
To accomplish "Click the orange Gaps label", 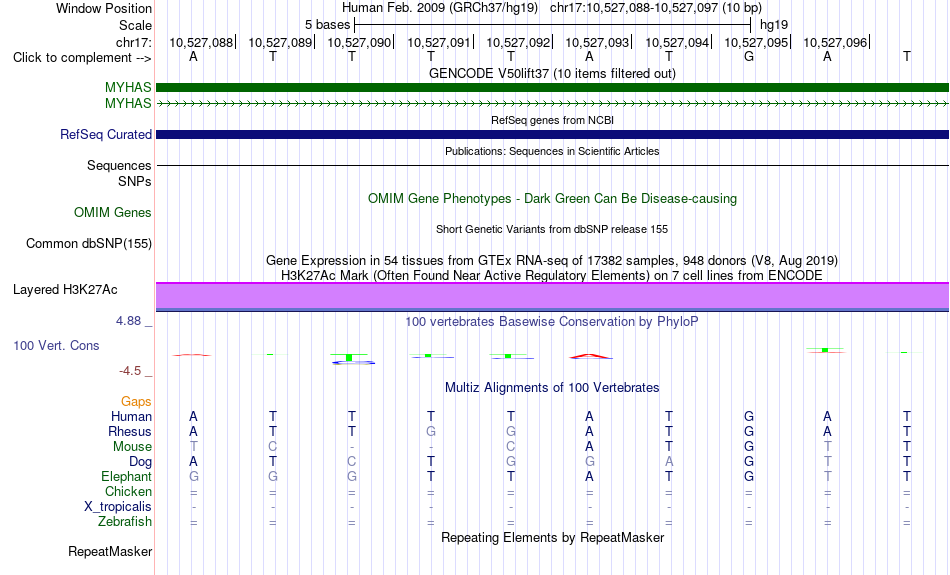I will [136, 401].
